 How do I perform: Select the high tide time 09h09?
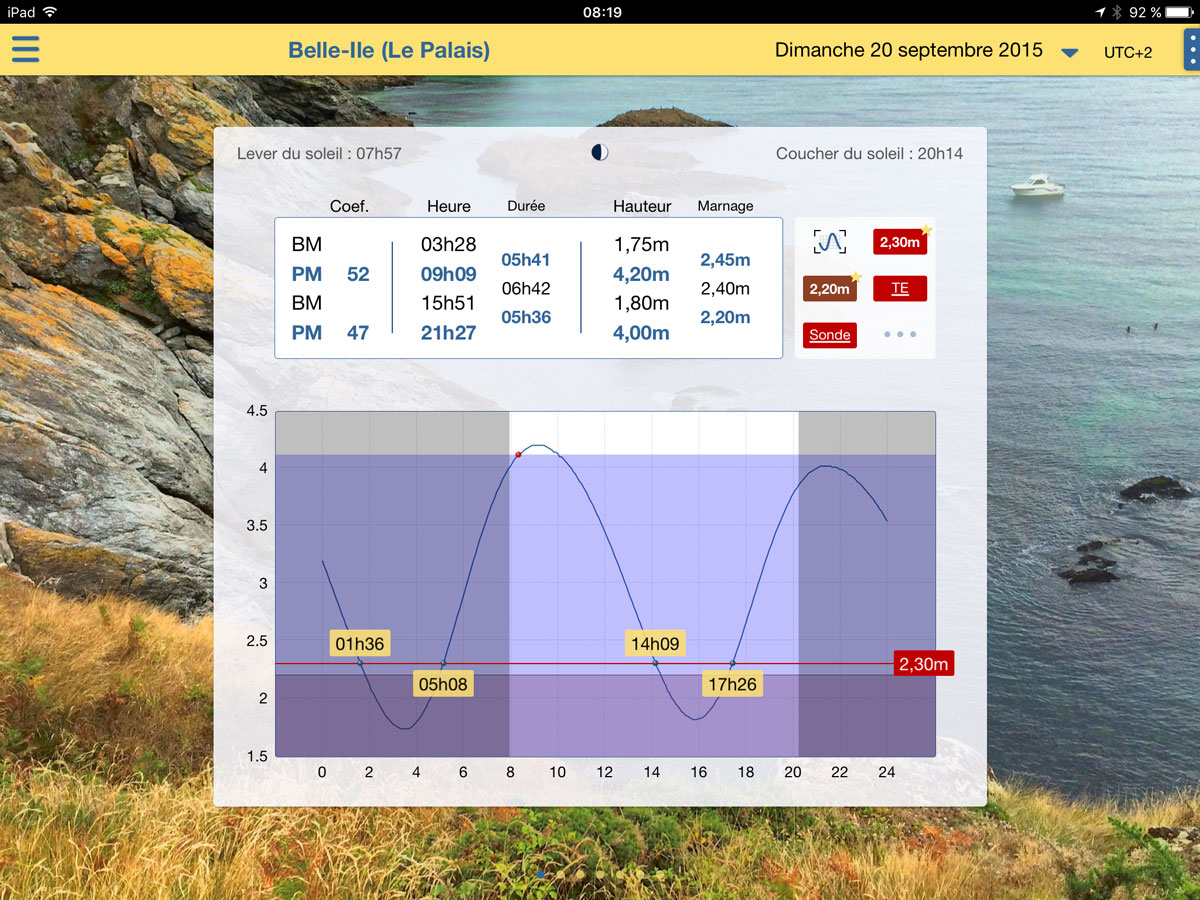448,274
